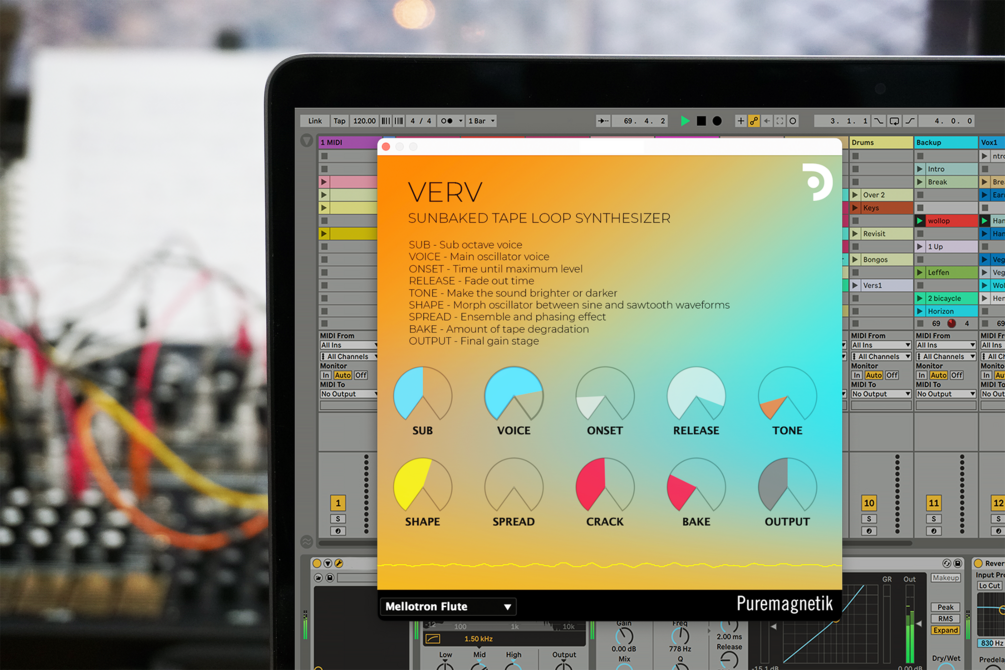Solo track 11 with the S button

(x=934, y=519)
